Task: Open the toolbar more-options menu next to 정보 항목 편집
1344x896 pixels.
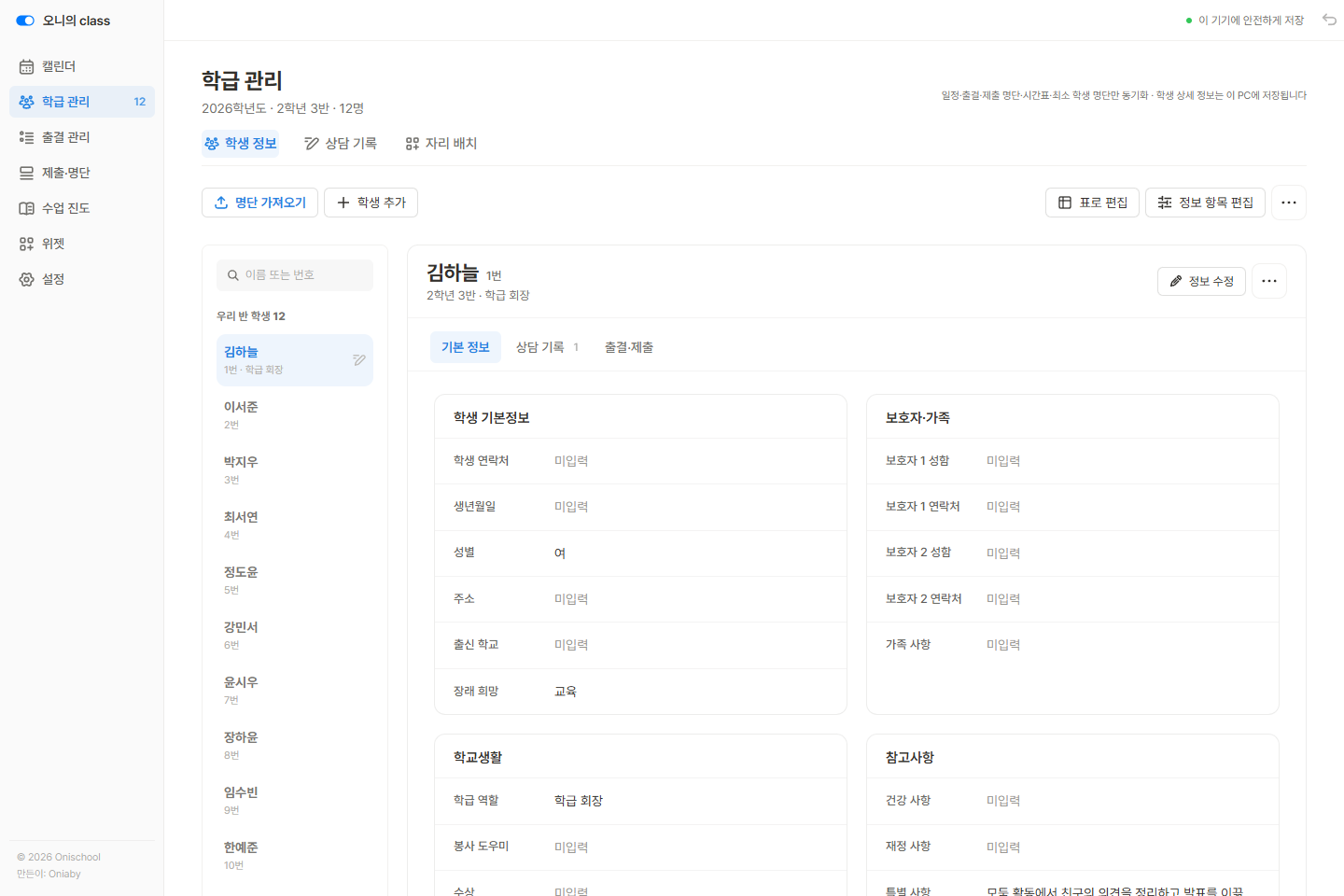Action: (1289, 203)
